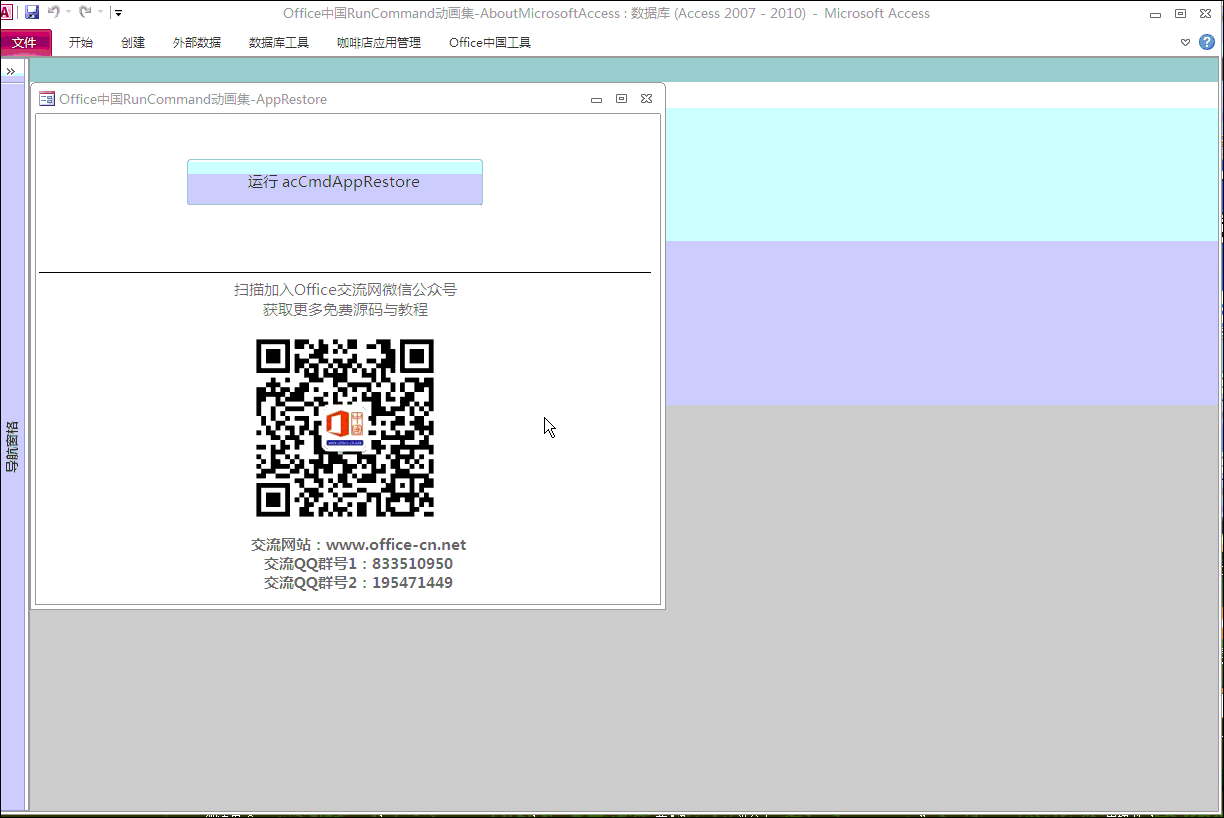Click the WeChat QR code image

coord(345,428)
